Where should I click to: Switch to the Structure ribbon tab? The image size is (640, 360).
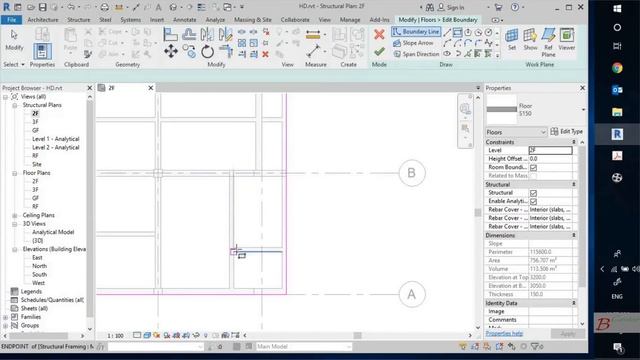78,20
